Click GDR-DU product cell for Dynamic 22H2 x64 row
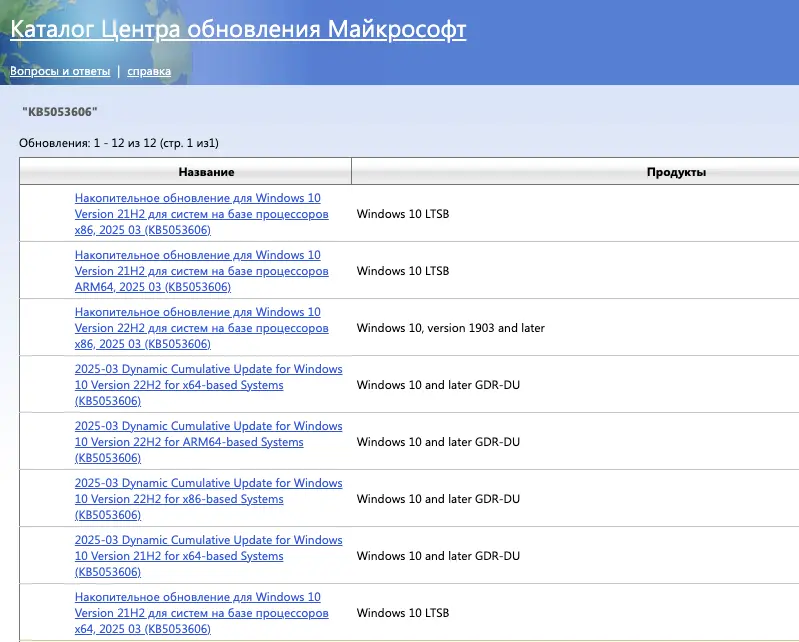 pyautogui.click(x=438, y=385)
